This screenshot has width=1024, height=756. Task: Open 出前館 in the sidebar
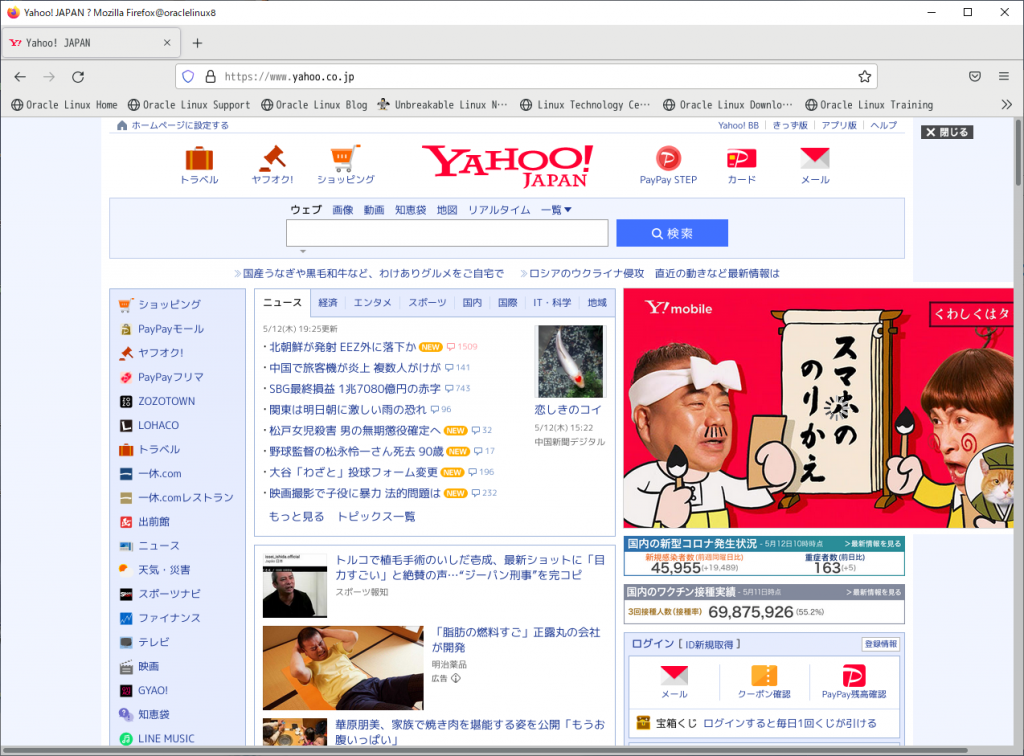tap(153, 522)
